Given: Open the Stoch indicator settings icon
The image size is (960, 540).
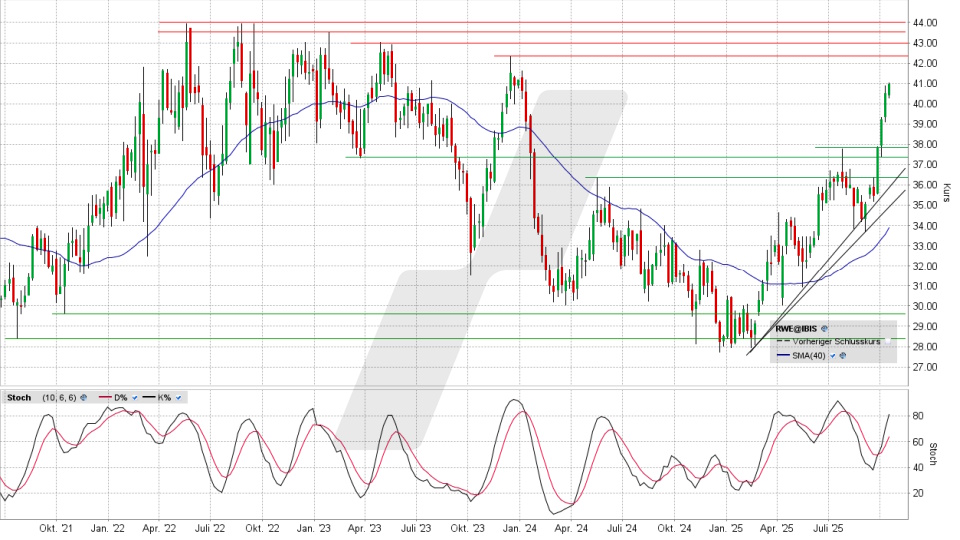Looking at the screenshot, I should (x=83, y=397).
